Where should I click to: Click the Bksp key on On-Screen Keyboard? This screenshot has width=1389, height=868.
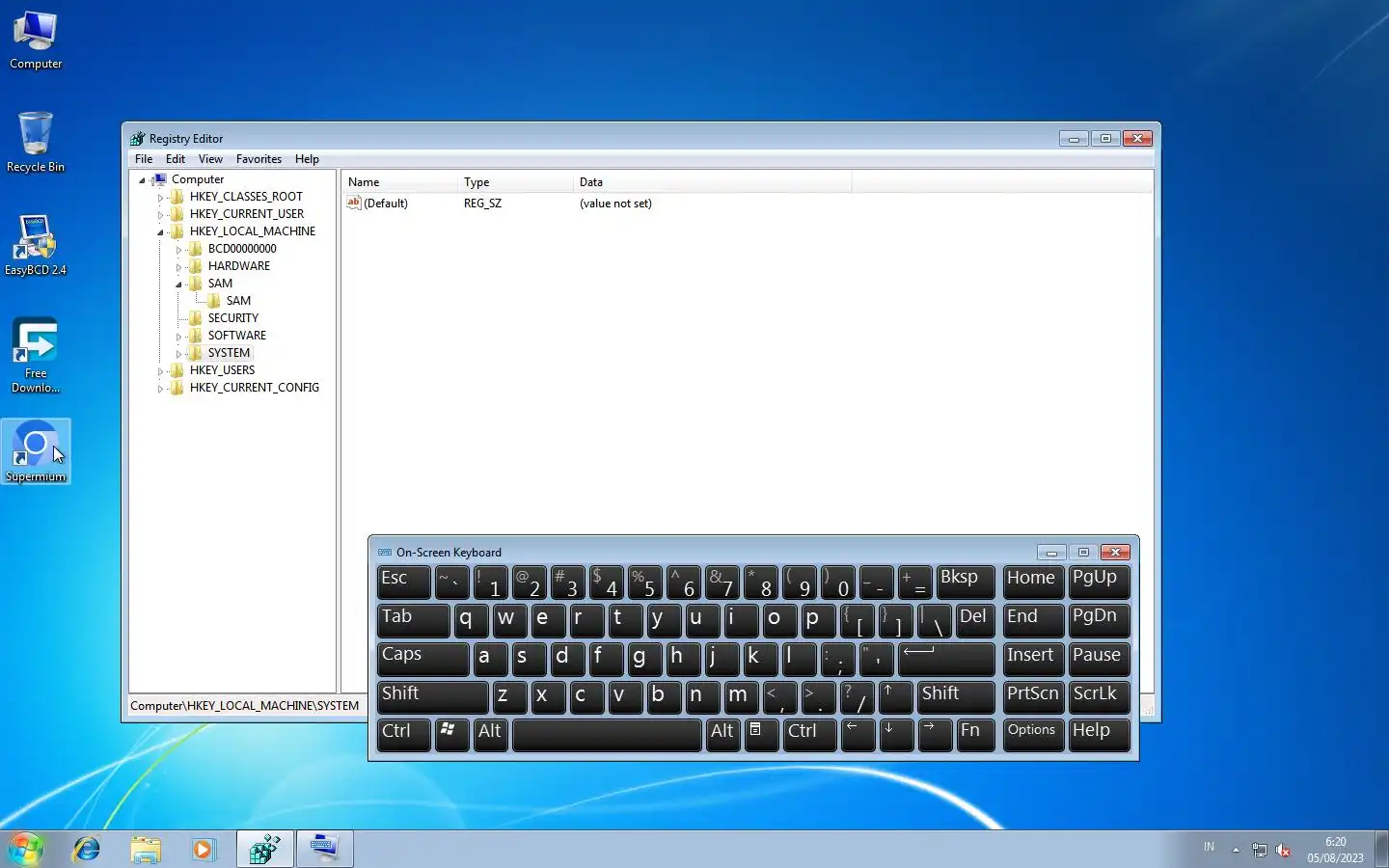(966, 582)
